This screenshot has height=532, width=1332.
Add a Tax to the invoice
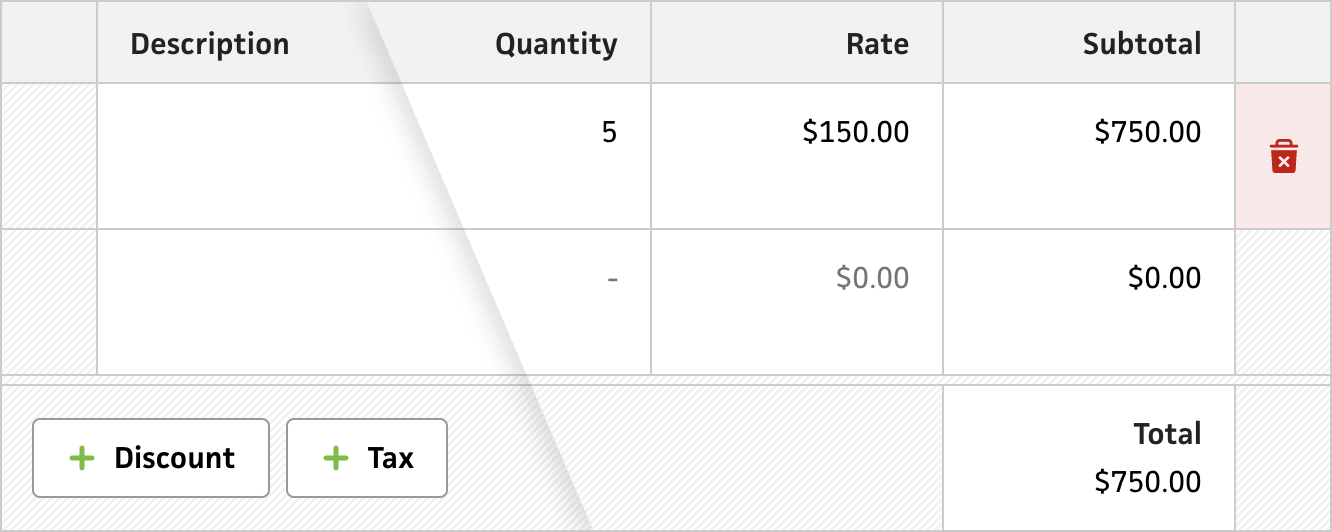coord(367,458)
